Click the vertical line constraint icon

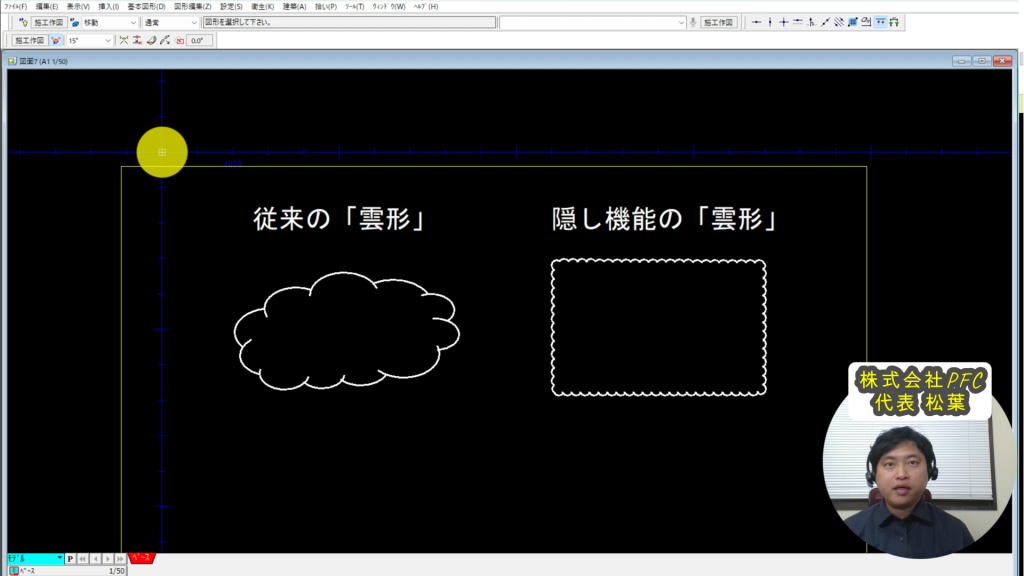click(x=770, y=22)
